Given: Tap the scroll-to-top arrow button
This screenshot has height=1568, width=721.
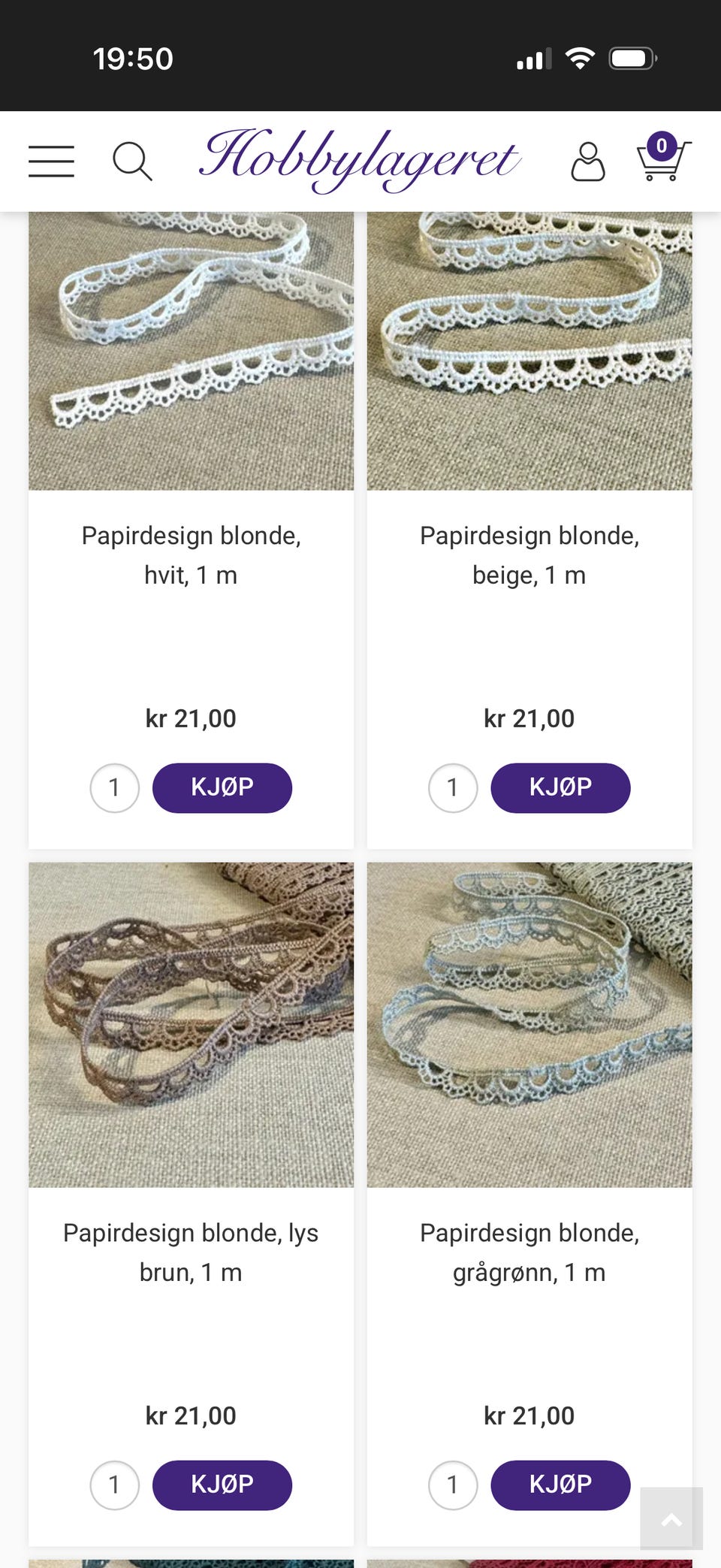Looking at the screenshot, I should click(x=671, y=1518).
